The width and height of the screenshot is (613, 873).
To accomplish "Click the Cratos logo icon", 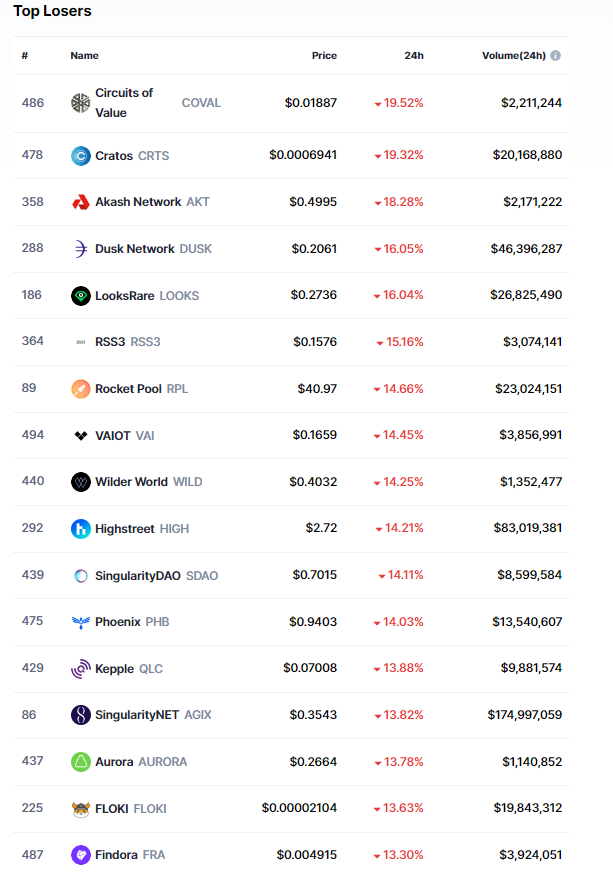I will (81, 155).
